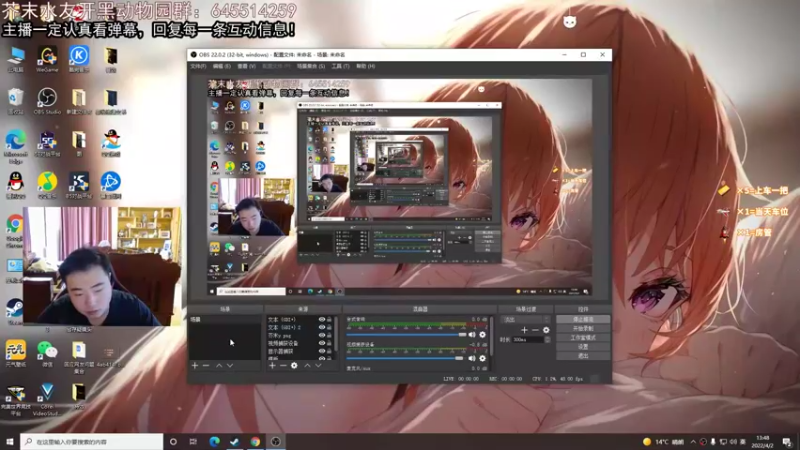The width and height of the screenshot is (800, 450).
Task: Move source down in Sources panel
Action: point(318,365)
